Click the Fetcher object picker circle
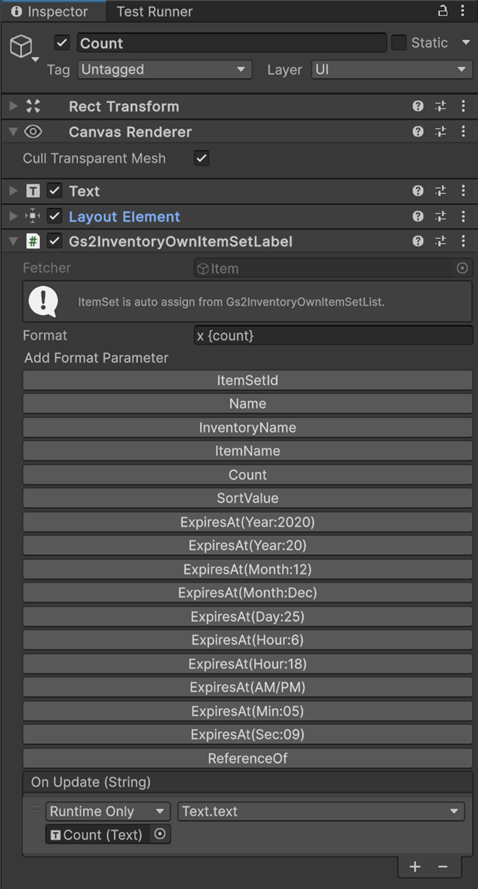Image resolution: width=478 pixels, height=889 pixels. pos(462,268)
